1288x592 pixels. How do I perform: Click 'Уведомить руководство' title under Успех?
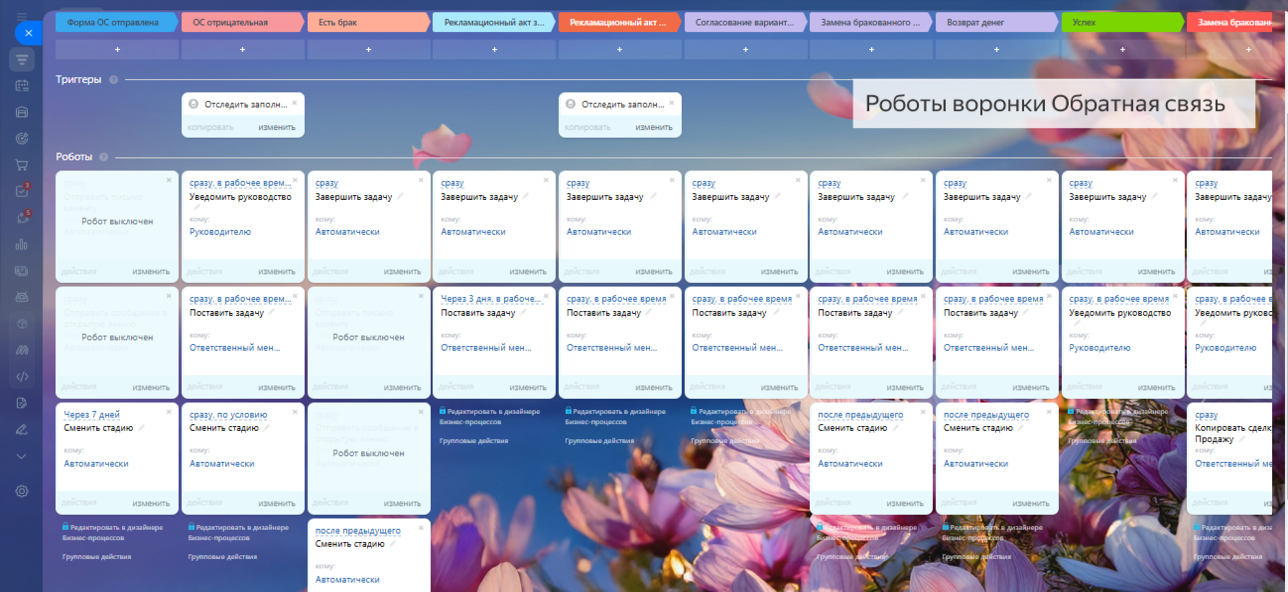point(1120,313)
